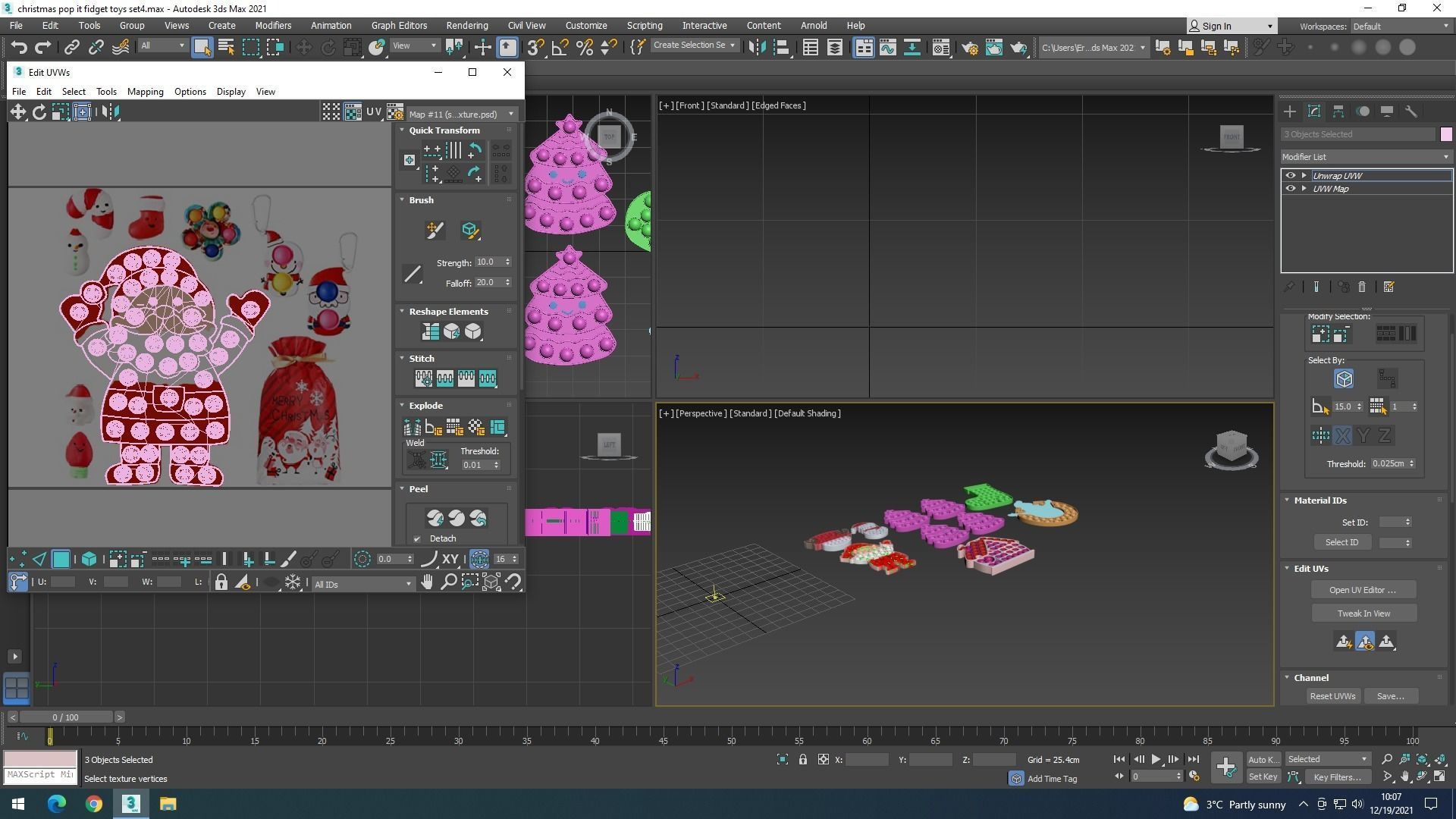
Task: Click the Polygon sub-object mode icon in UV editor
Action: pos(61,560)
